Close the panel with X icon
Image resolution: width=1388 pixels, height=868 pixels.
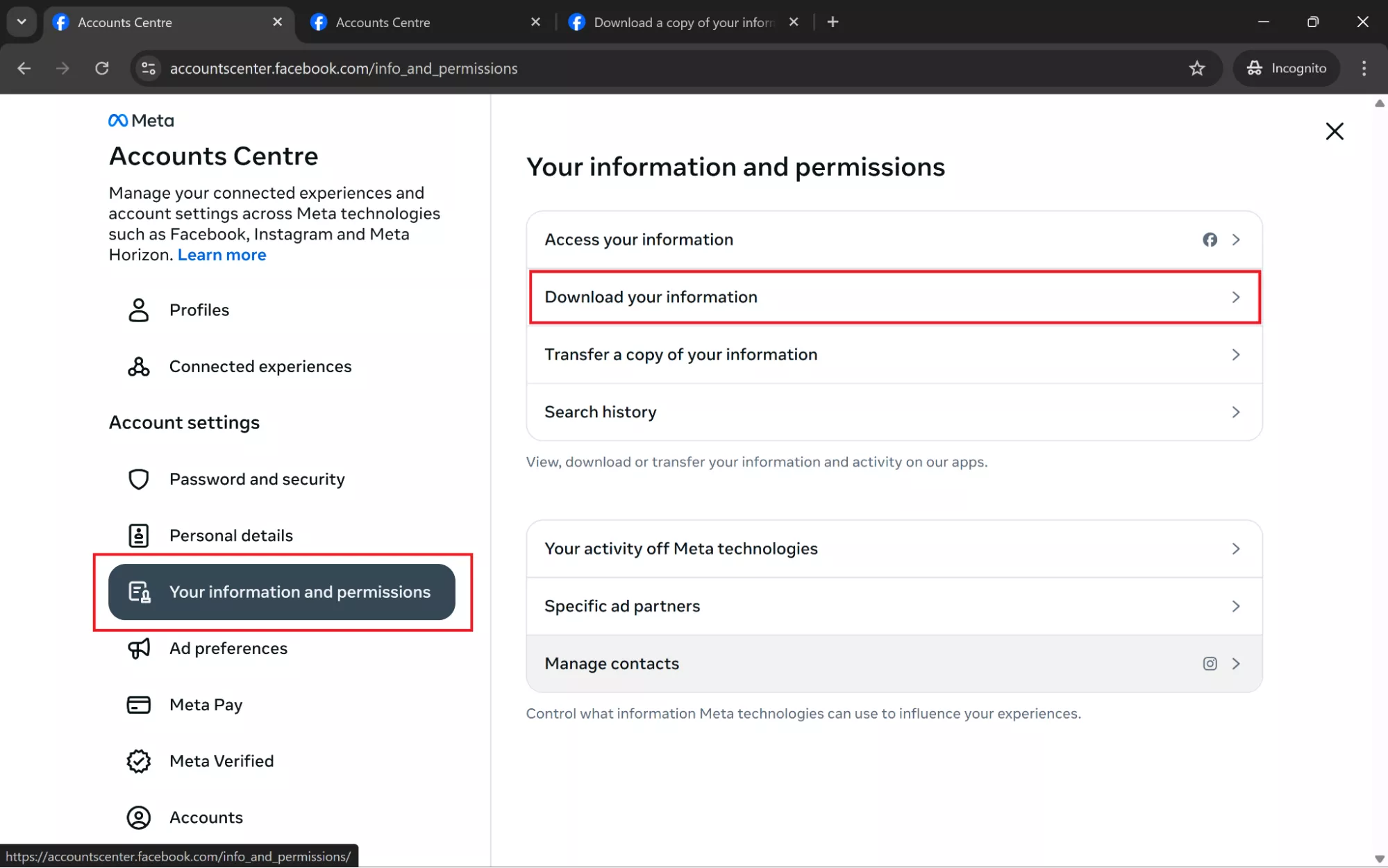tap(1334, 131)
